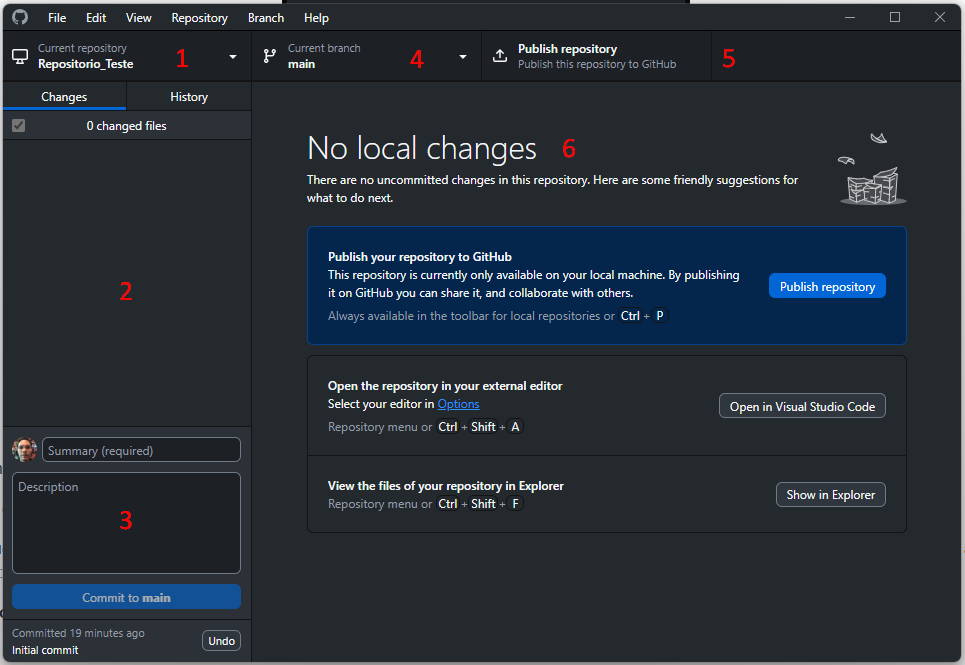Click the upload icon beside Publish repository
965x665 pixels.
coord(500,57)
